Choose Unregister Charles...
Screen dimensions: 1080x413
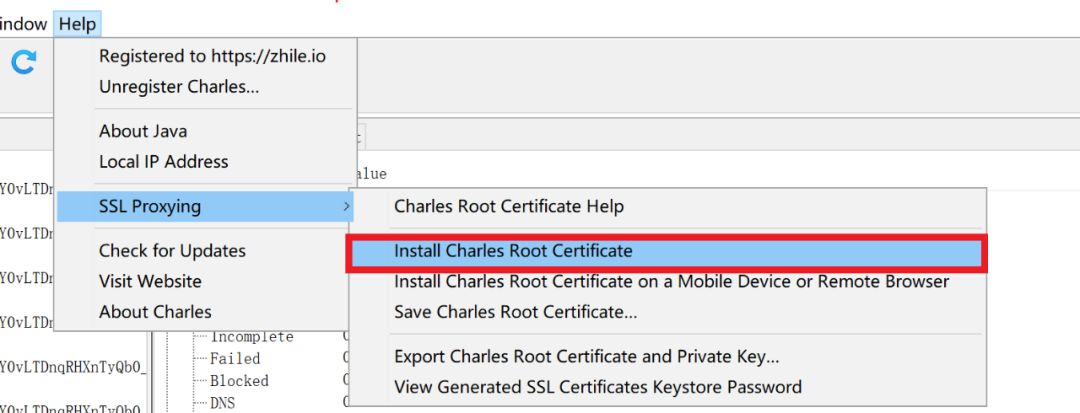point(205,87)
